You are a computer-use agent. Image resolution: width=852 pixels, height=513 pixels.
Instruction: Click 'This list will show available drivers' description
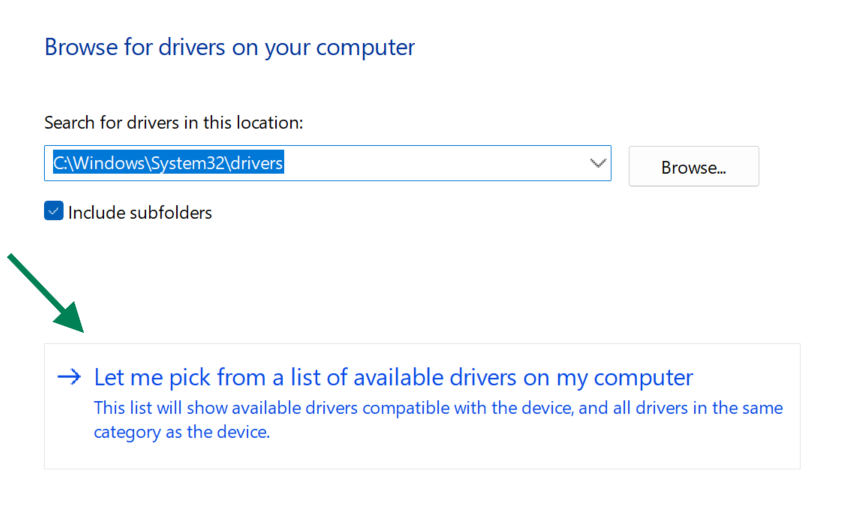(x=438, y=420)
